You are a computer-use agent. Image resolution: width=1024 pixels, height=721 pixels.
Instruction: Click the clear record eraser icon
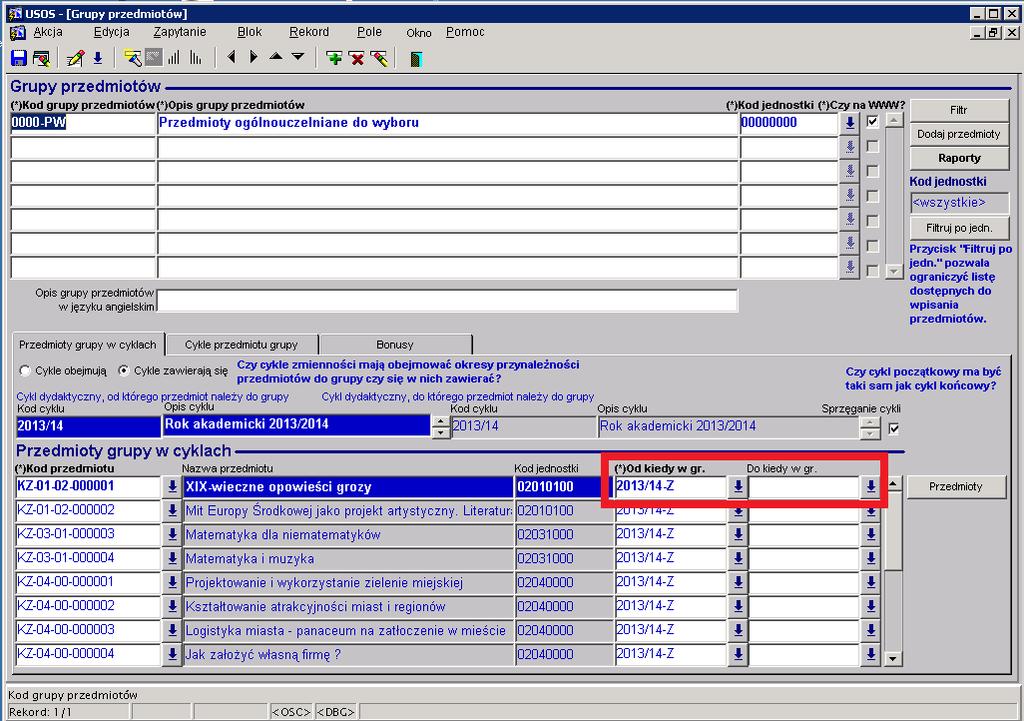pos(379,59)
